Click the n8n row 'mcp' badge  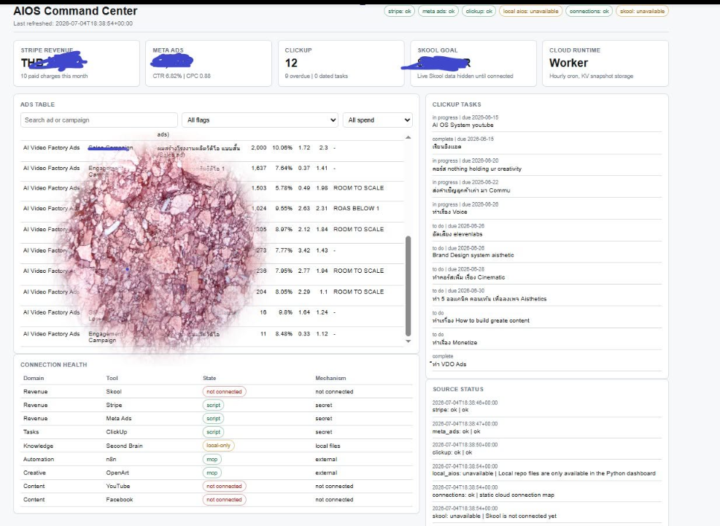pos(212,459)
